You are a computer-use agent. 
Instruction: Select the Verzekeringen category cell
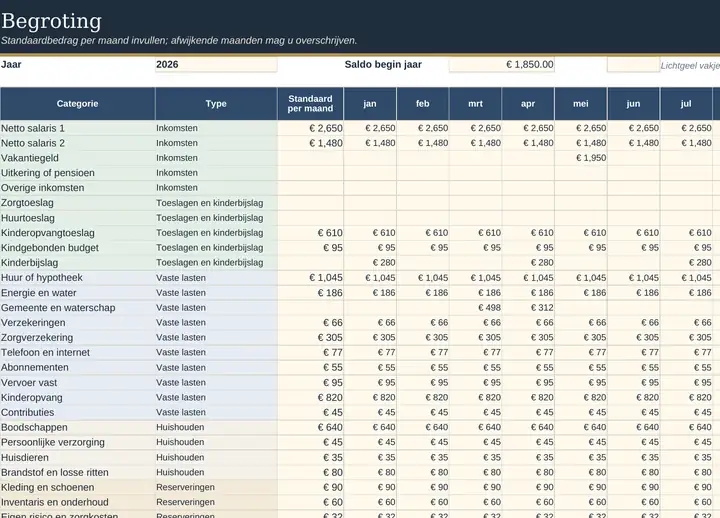(x=78, y=323)
